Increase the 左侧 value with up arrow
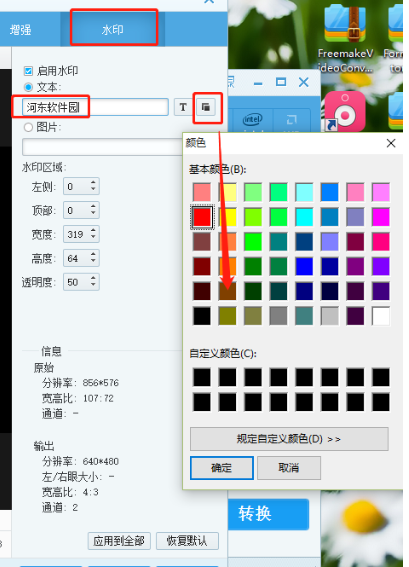 (93, 183)
